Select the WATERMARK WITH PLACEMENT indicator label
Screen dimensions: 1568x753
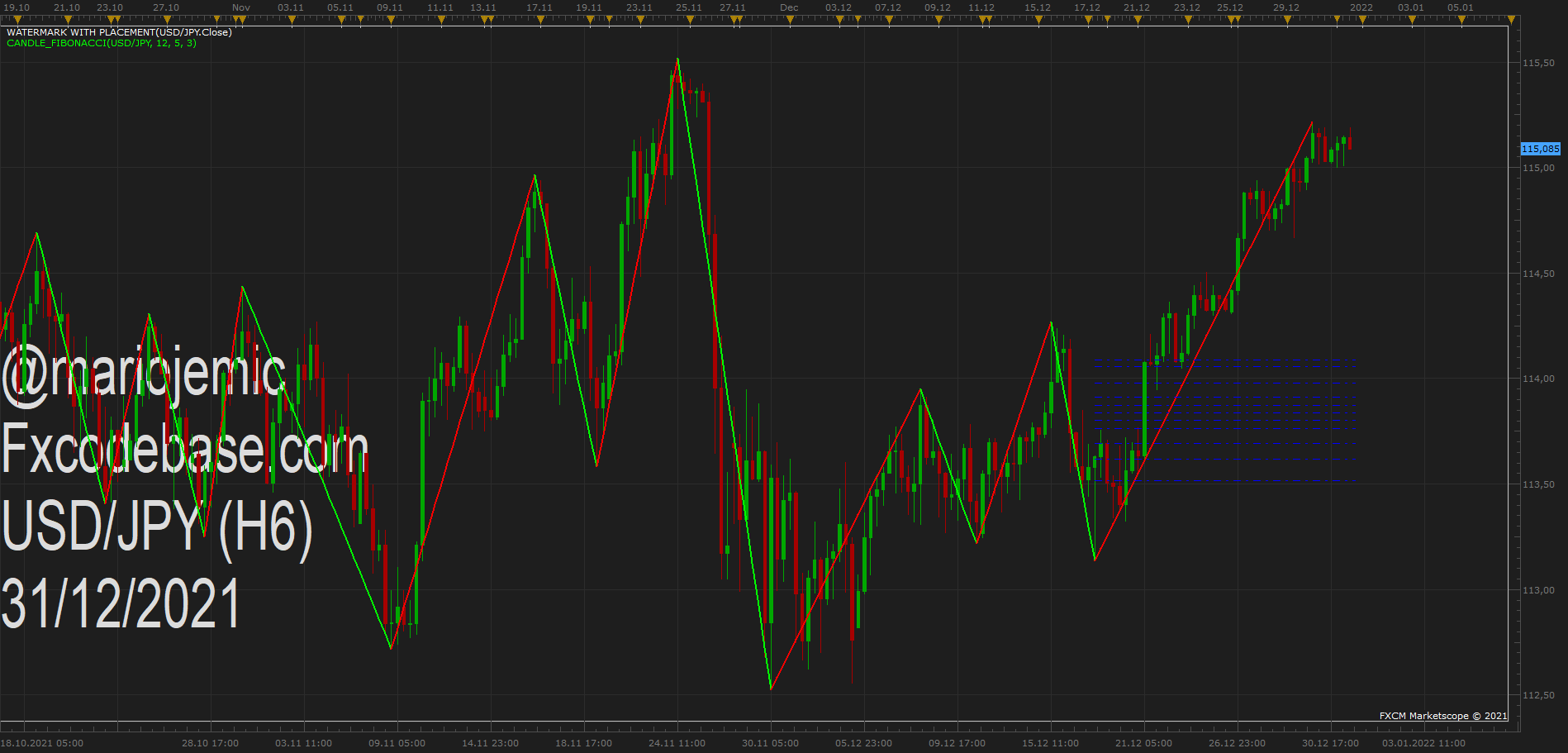119,32
